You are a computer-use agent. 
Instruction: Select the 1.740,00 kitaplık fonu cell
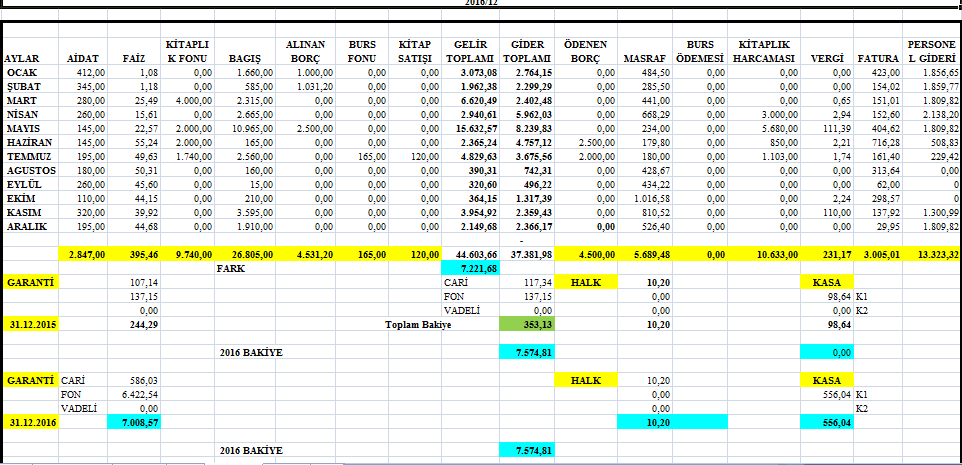point(187,156)
